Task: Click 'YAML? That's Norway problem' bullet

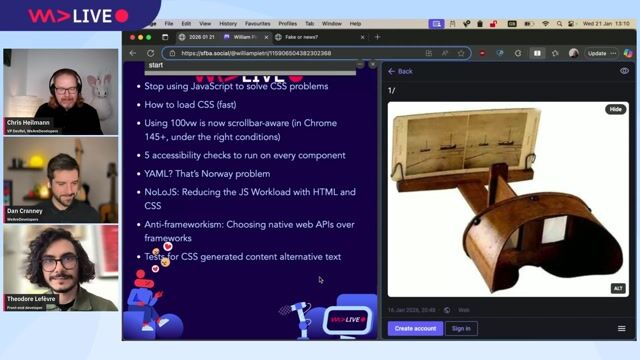Action: (x=207, y=174)
